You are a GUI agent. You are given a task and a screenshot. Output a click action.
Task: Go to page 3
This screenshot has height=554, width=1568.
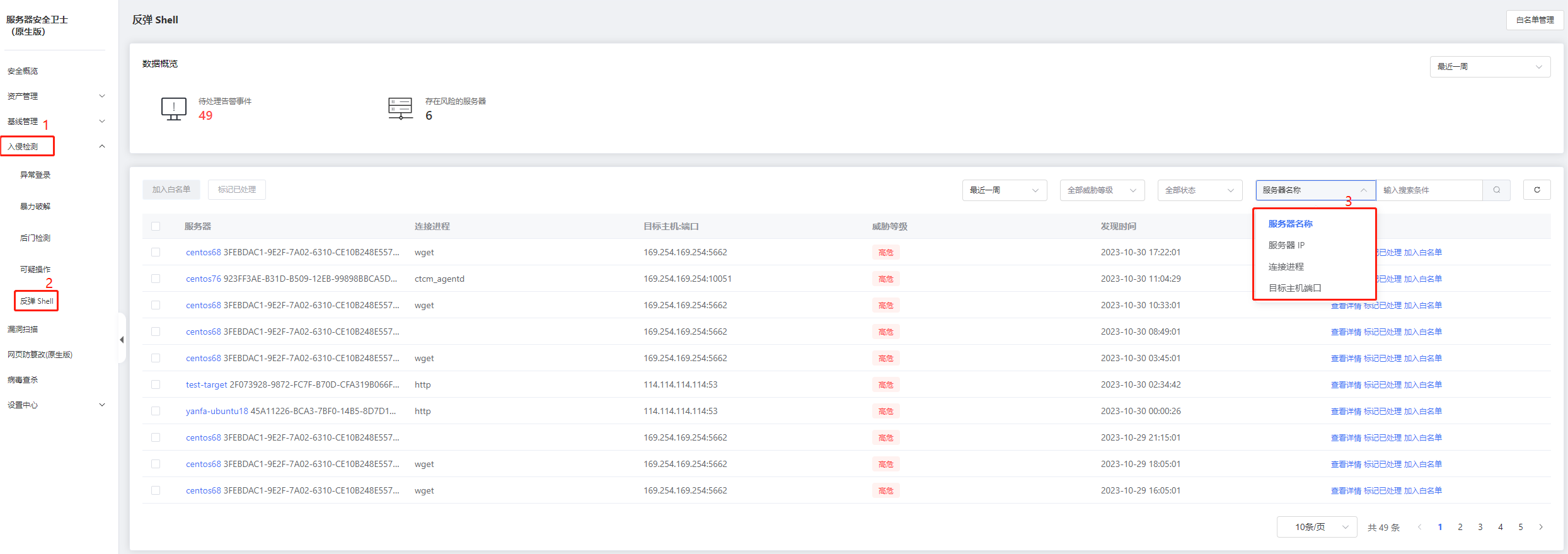[1480, 527]
